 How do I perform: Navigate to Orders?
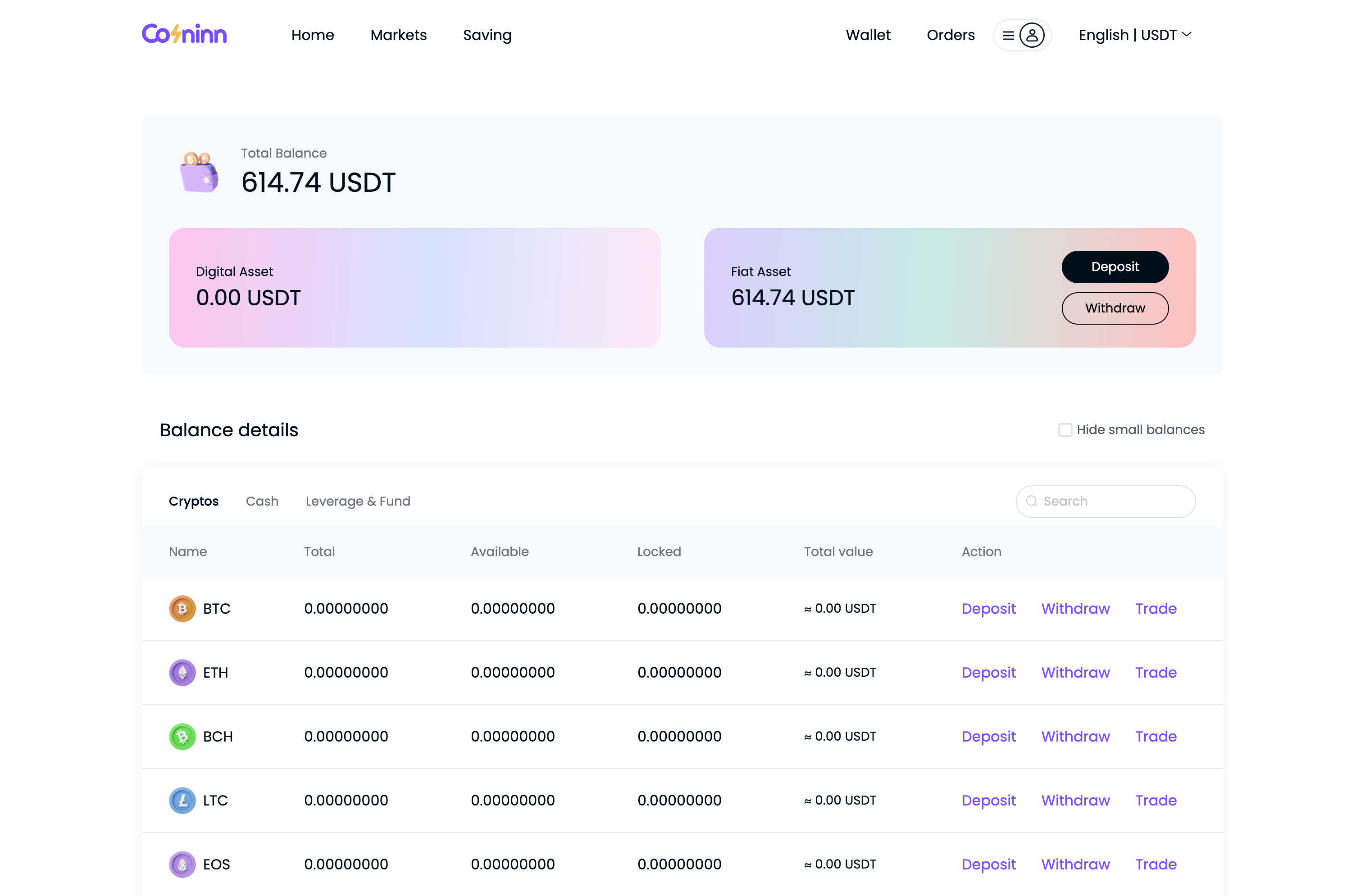pos(951,35)
